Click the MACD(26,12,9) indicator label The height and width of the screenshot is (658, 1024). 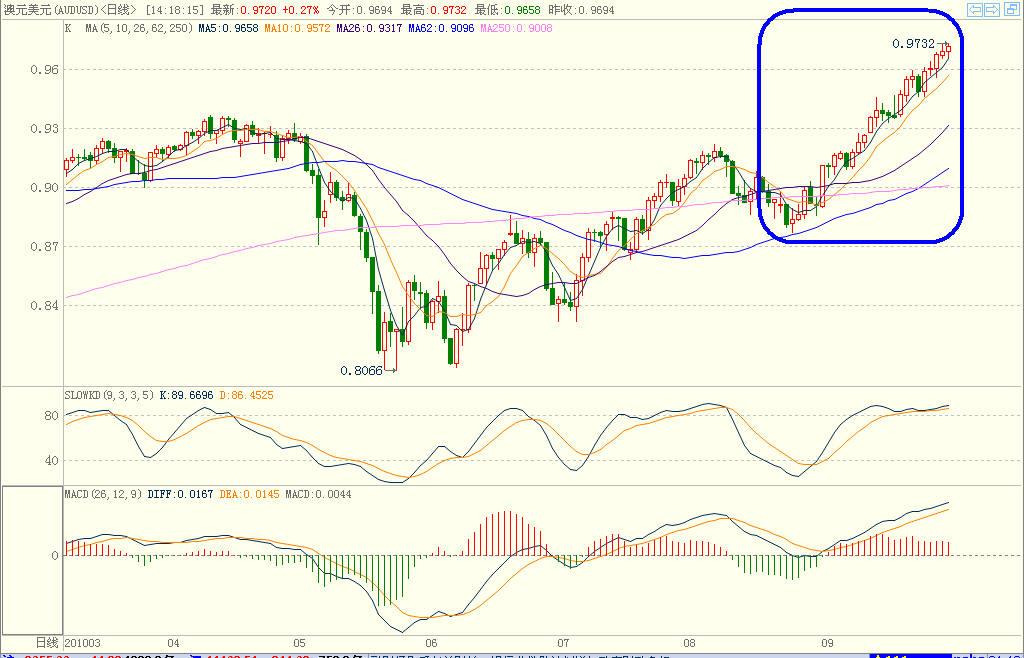click(x=103, y=494)
